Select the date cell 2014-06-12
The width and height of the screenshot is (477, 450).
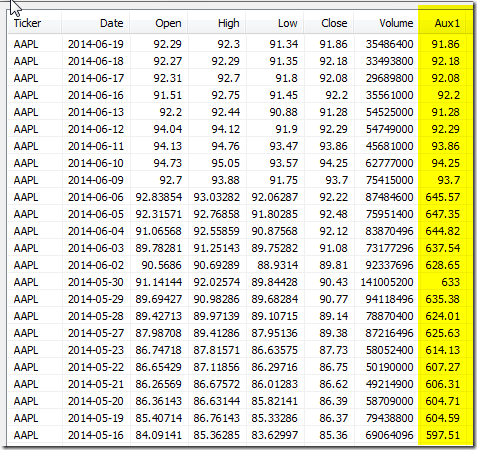pos(96,129)
